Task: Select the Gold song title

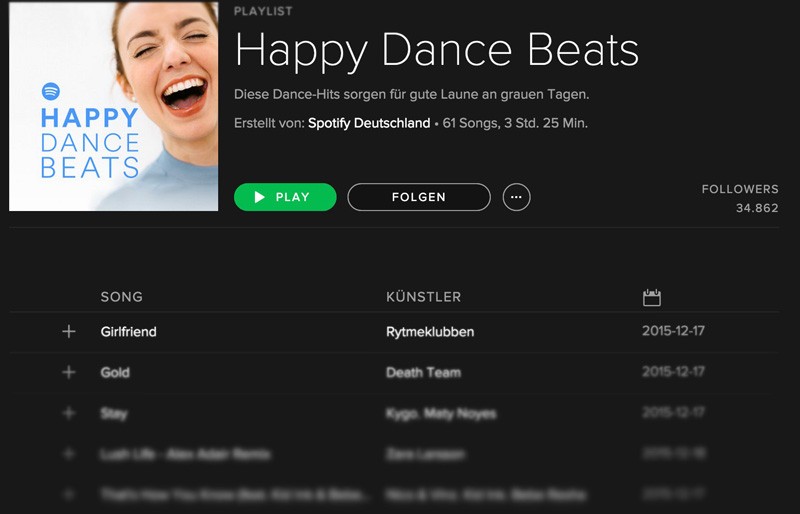Action: pos(115,372)
